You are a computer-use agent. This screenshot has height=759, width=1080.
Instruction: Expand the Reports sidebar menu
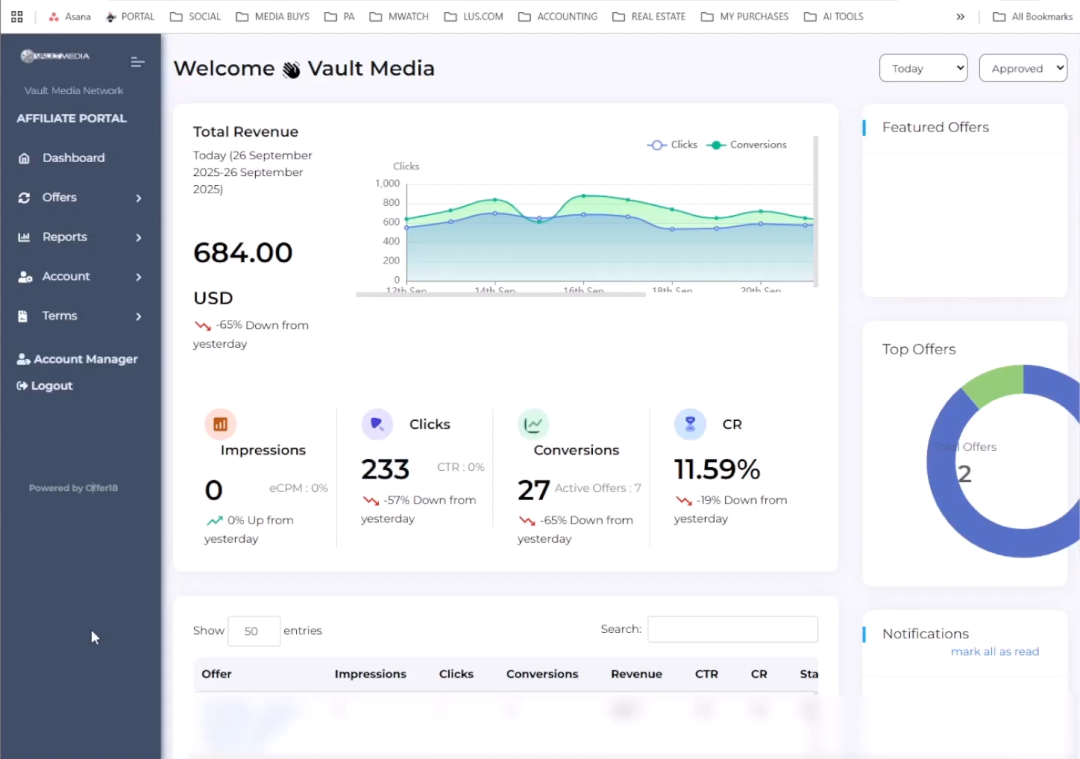80,237
